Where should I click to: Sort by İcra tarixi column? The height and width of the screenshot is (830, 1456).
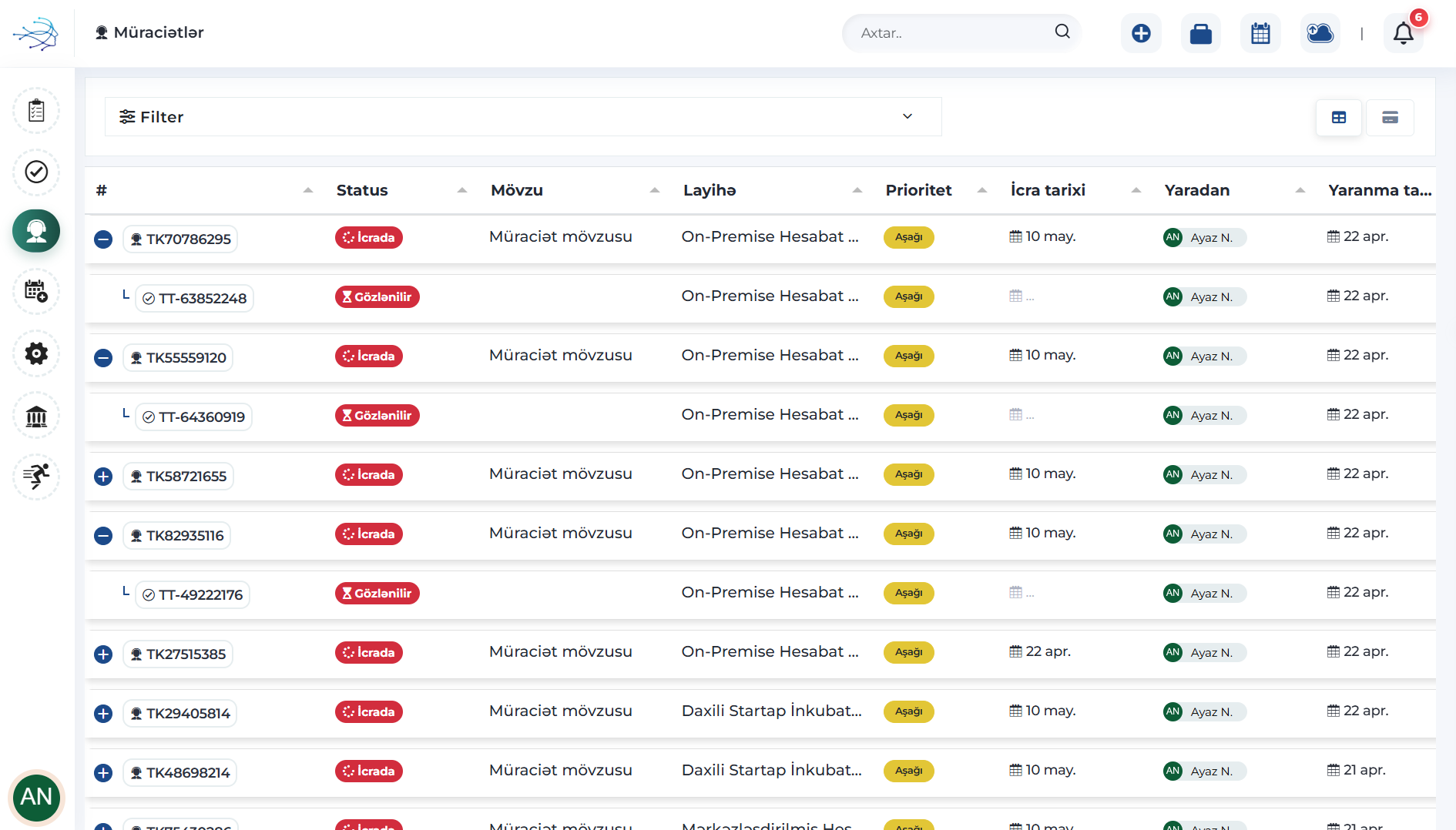click(x=1075, y=190)
